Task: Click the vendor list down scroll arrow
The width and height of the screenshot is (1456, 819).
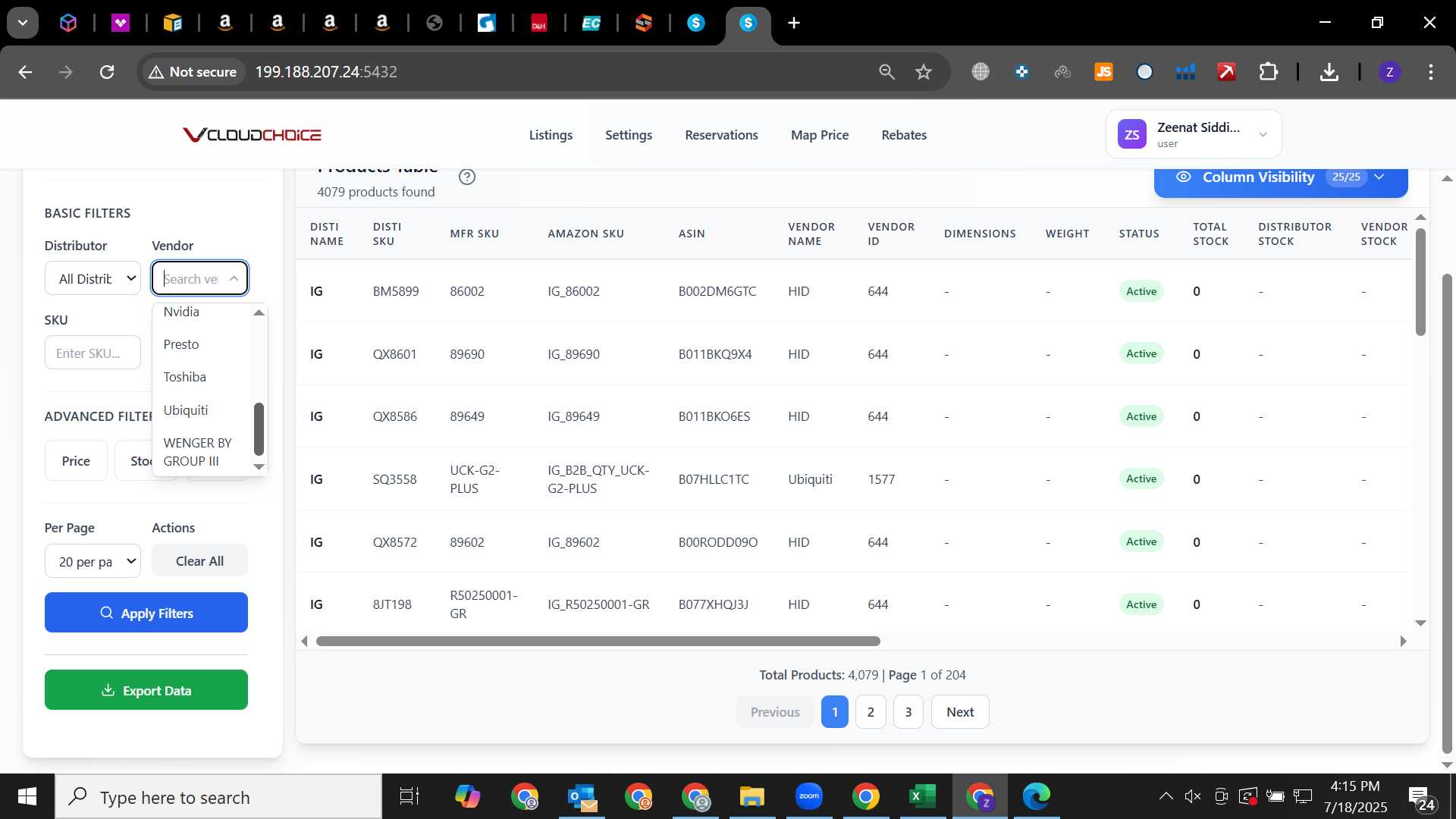Action: coord(259,467)
